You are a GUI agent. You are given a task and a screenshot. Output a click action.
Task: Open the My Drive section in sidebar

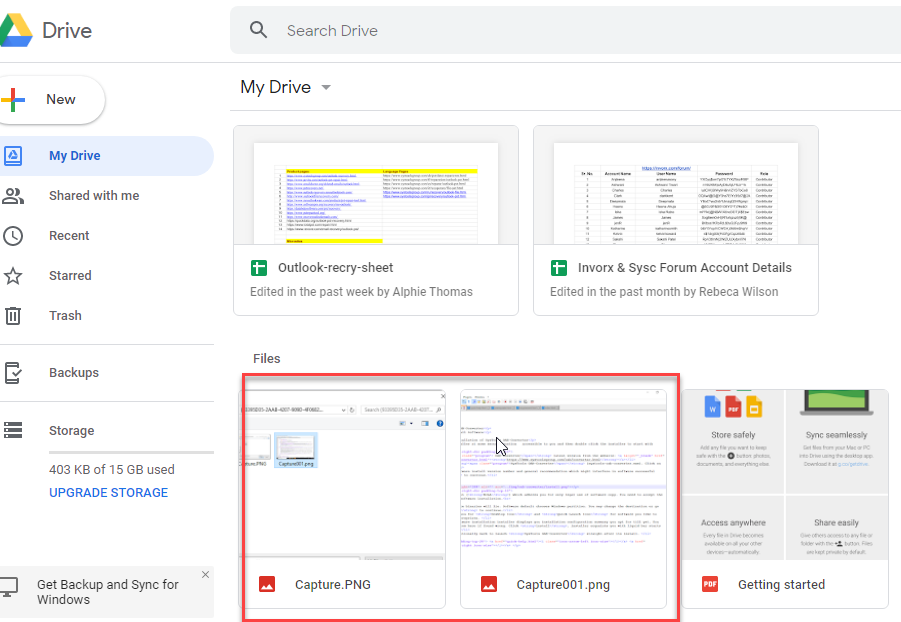coord(107,156)
